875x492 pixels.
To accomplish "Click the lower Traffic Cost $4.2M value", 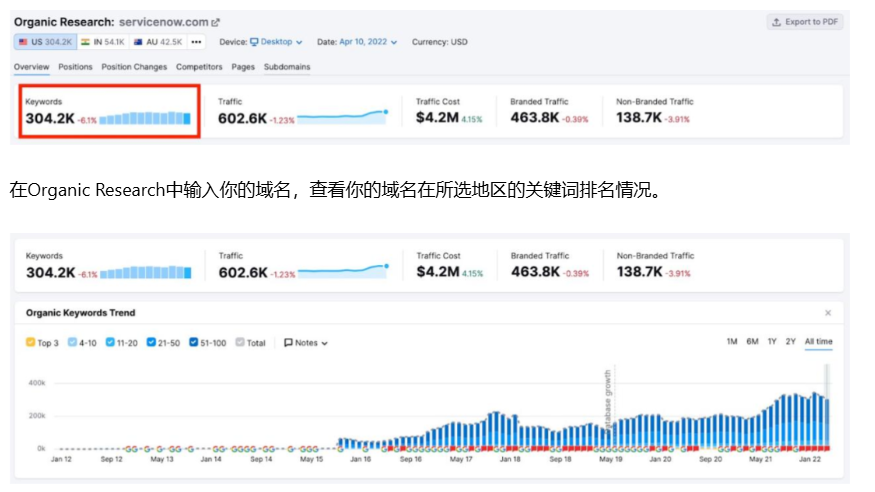I will pos(438,272).
